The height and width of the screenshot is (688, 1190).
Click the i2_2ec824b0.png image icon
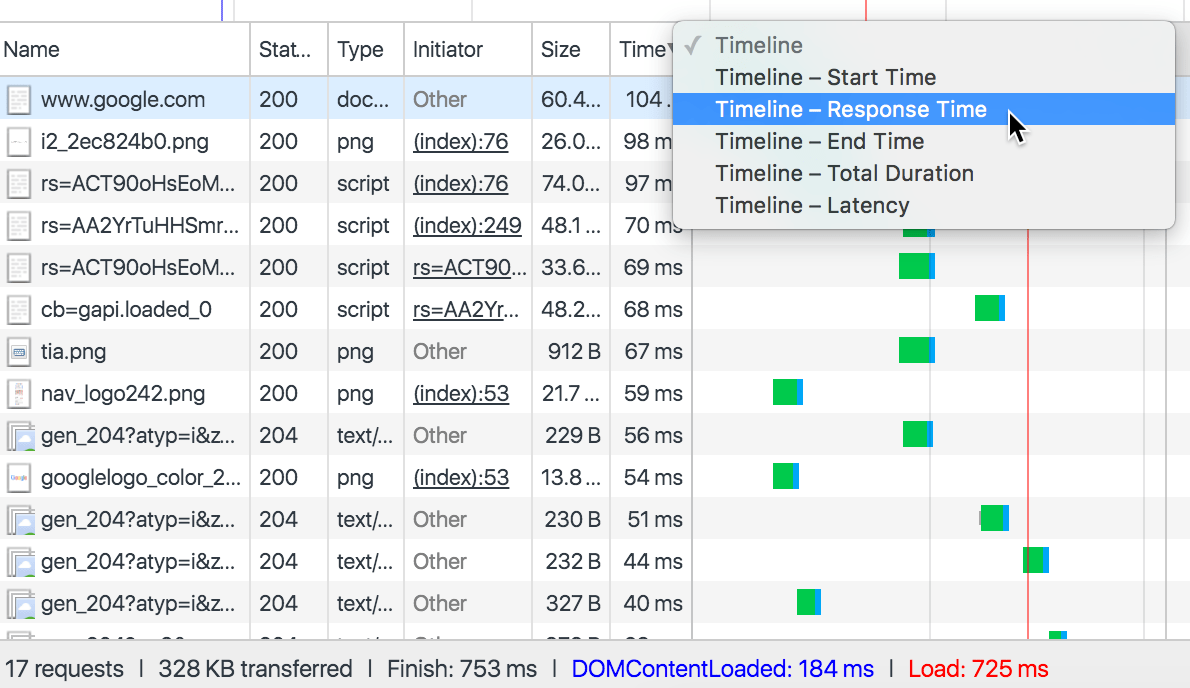coord(19,142)
